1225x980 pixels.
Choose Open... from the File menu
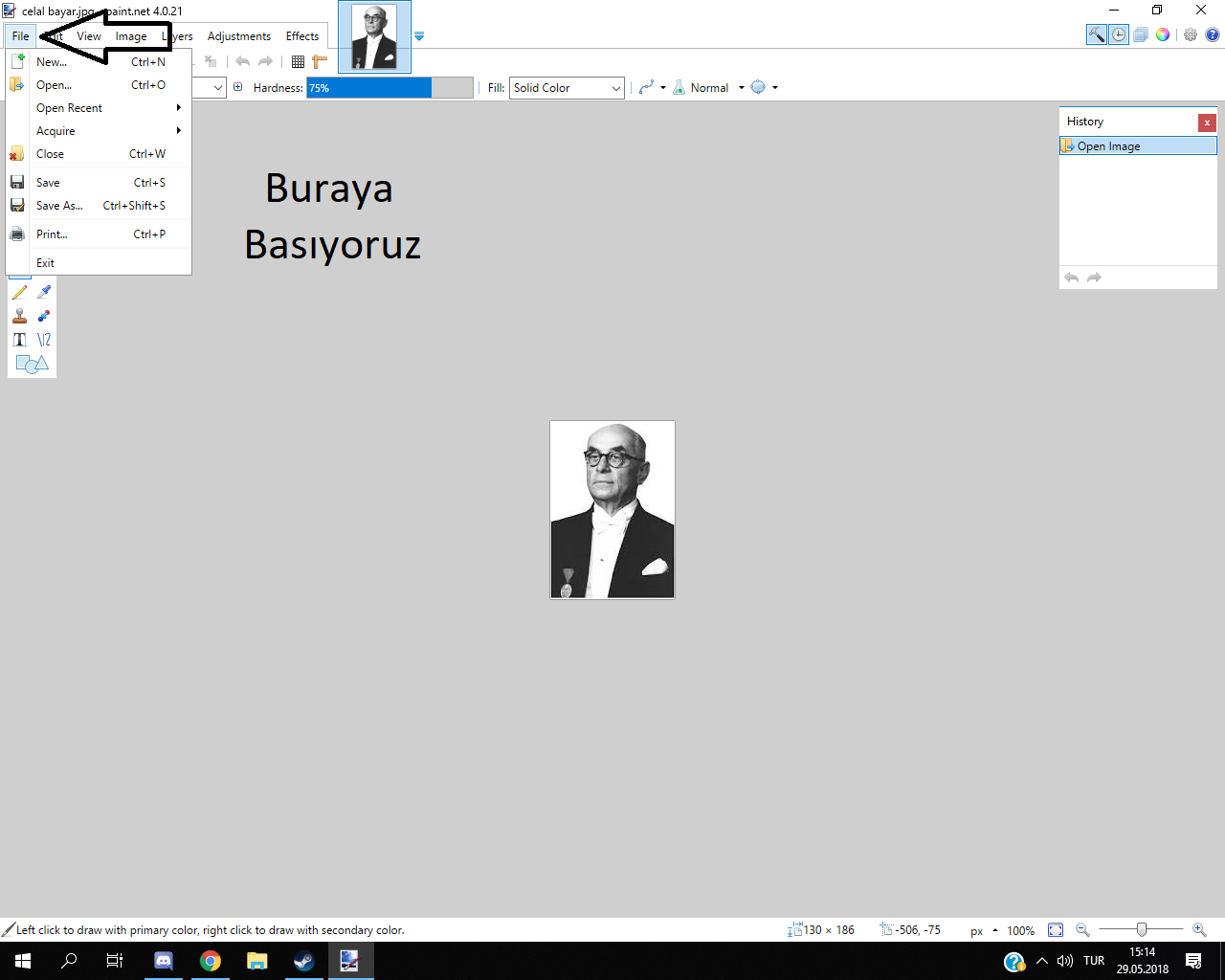point(99,85)
